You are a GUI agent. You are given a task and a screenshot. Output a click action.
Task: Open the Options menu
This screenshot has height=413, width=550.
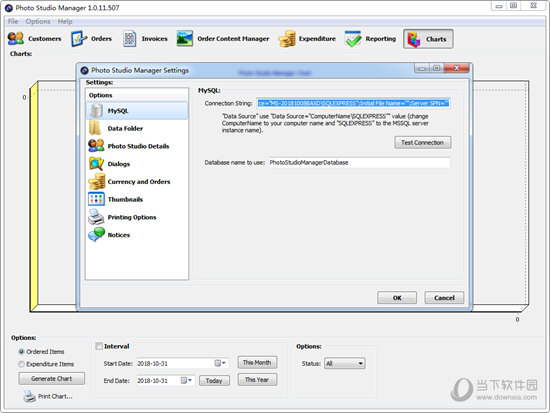pos(38,21)
